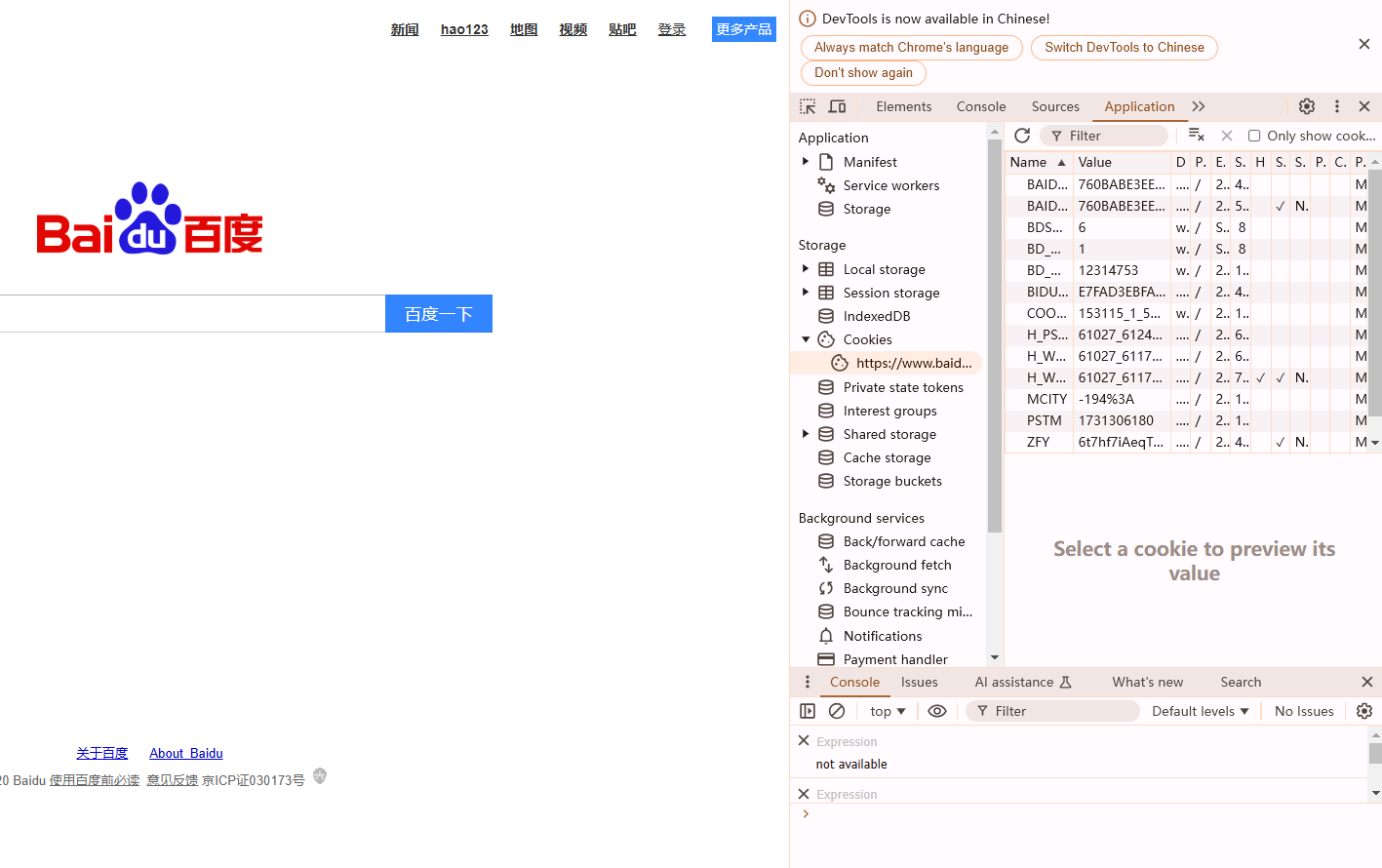Image resolution: width=1382 pixels, height=868 pixels.
Task: Refresh the cookies table
Action: pyautogui.click(x=1022, y=136)
